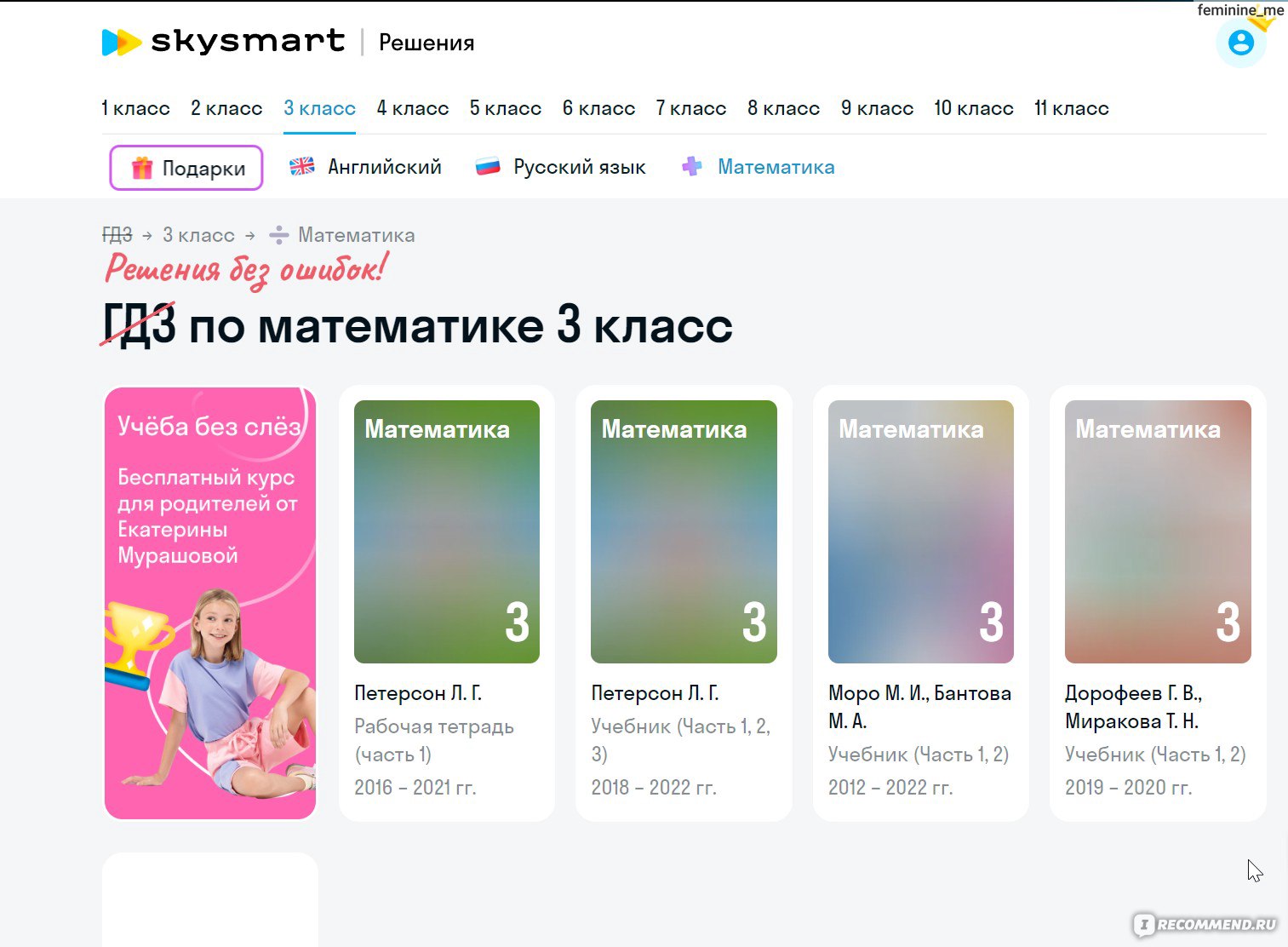Open the Петерсон Рабочая тетрадь book cover
Image resolution: width=1288 pixels, height=947 pixels.
tap(447, 531)
